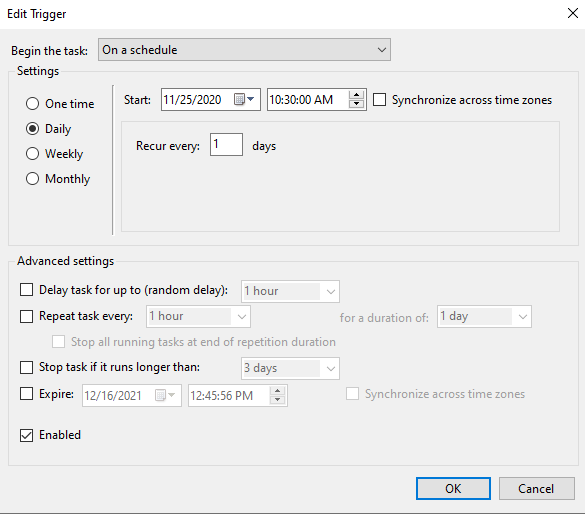585x514 pixels.
Task: Dismiss changes with the Cancel button
Action: click(536, 489)
